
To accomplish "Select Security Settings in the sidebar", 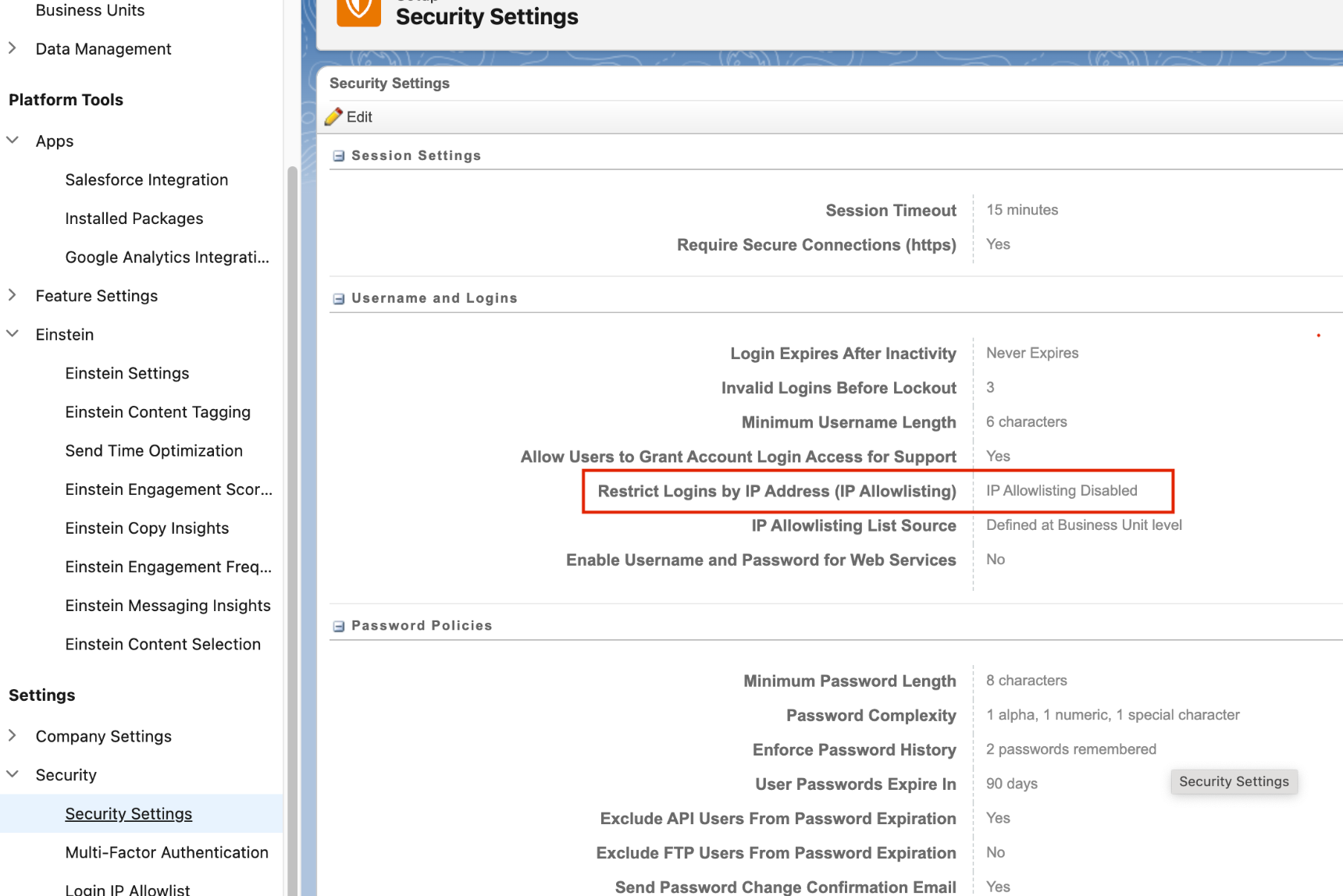I will click(128, 813).
